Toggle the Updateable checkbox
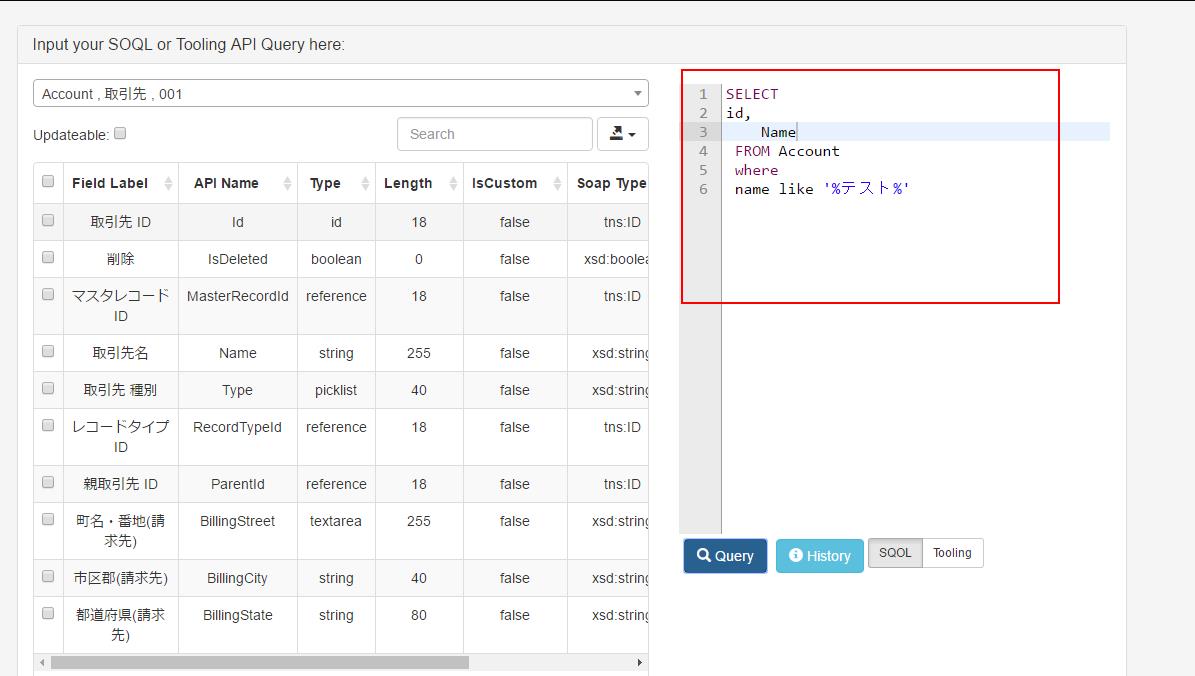1195x676 pixels. point(120,133)
